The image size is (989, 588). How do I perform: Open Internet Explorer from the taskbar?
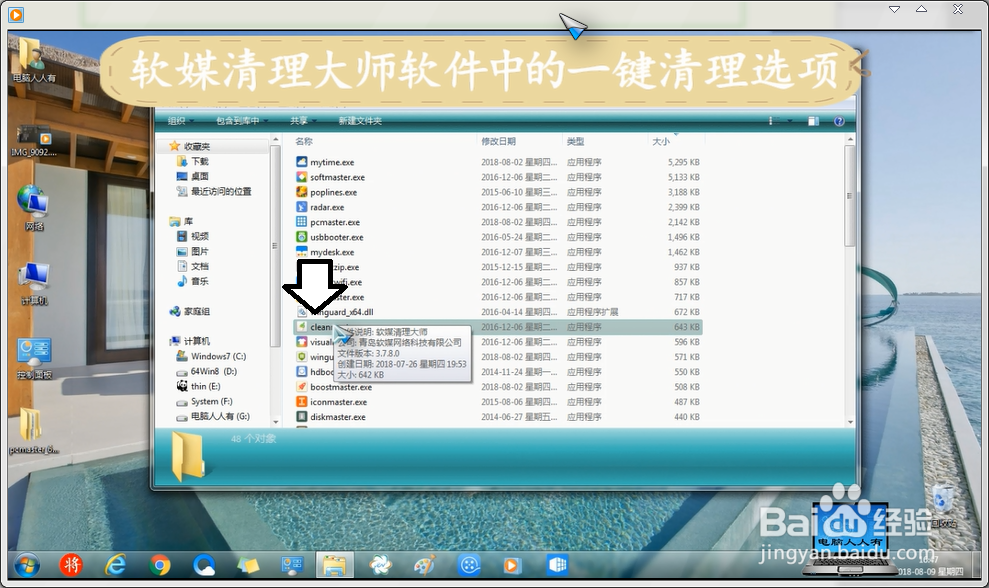[x=115, y=565]
